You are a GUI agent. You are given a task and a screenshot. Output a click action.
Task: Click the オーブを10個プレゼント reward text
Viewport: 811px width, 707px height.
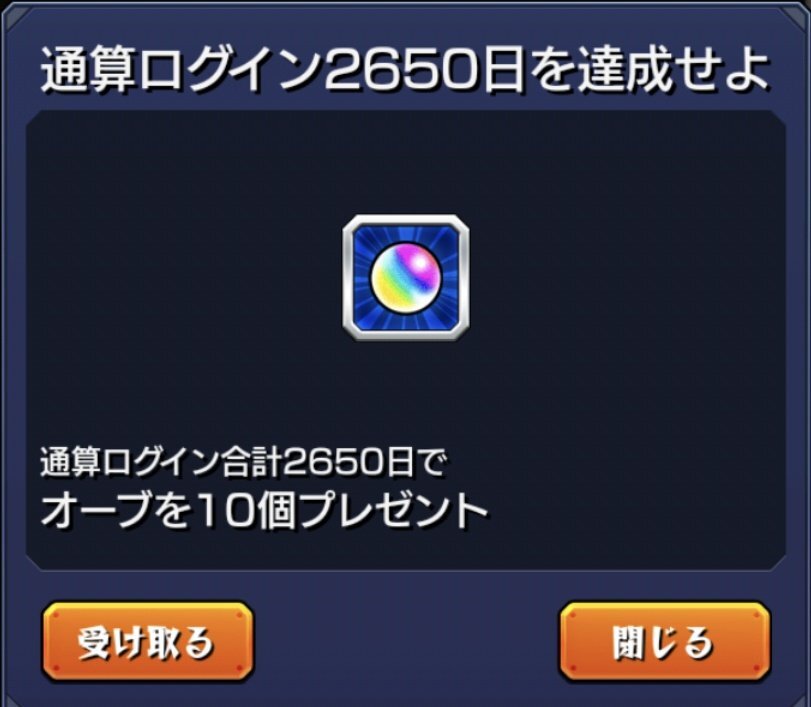tap(264, 510)
